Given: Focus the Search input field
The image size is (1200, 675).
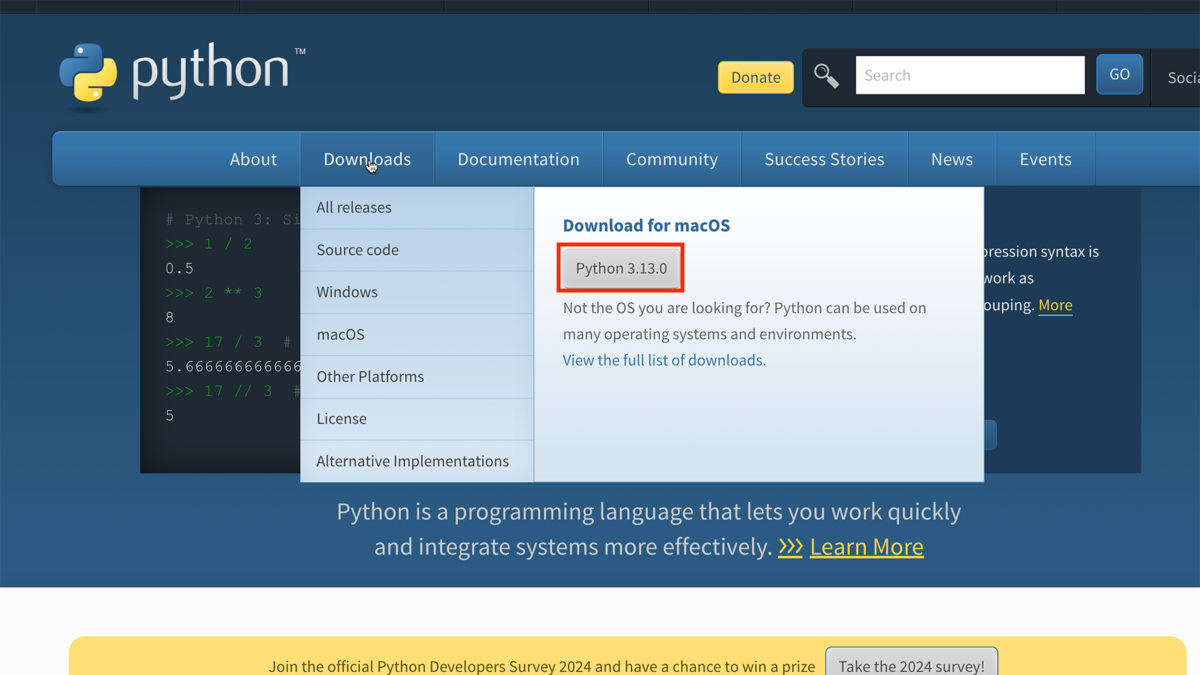Looking at the screenshot, I should (970, 75).
